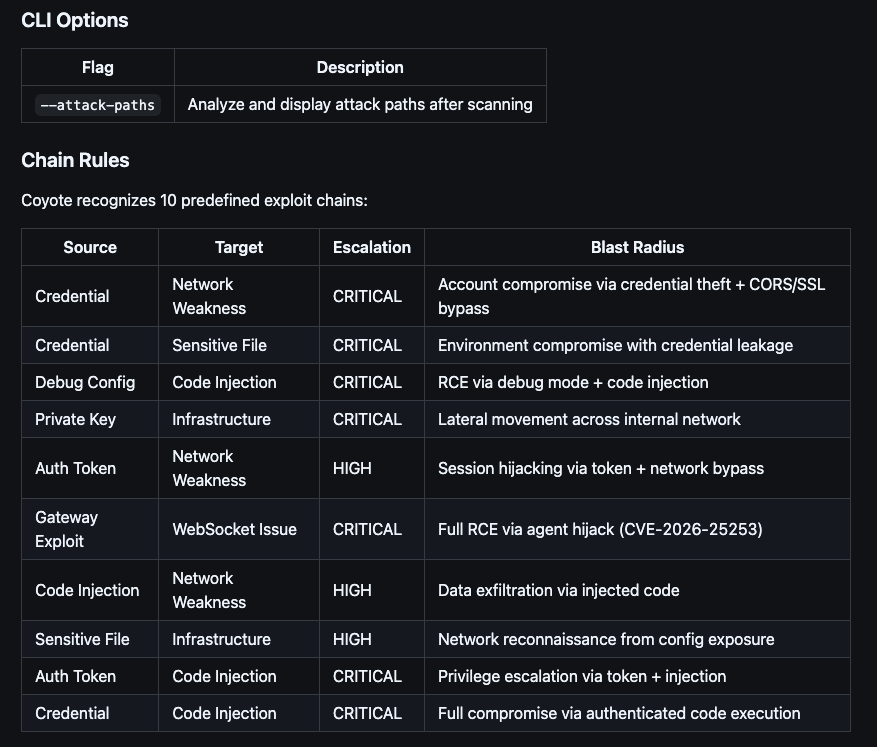Click "Network Weakness" in the Data exfiltration row
The height and width of the screenshot is (747, 877).
click(x=209, y=590)
